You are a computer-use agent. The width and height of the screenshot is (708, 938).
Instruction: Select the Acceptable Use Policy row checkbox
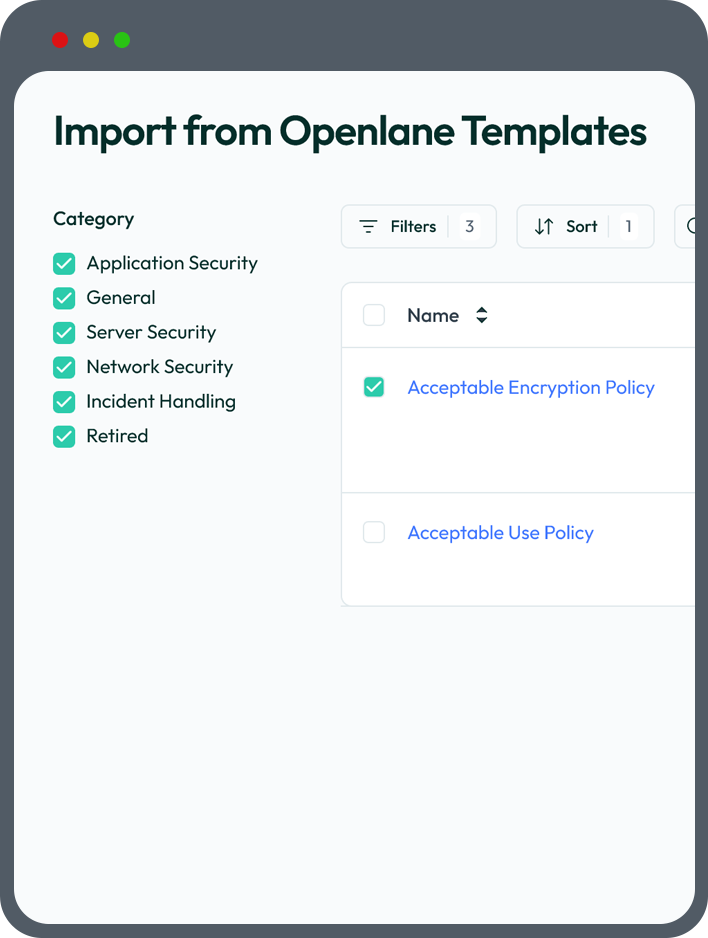pyautogui.click(x=374, y=532)
